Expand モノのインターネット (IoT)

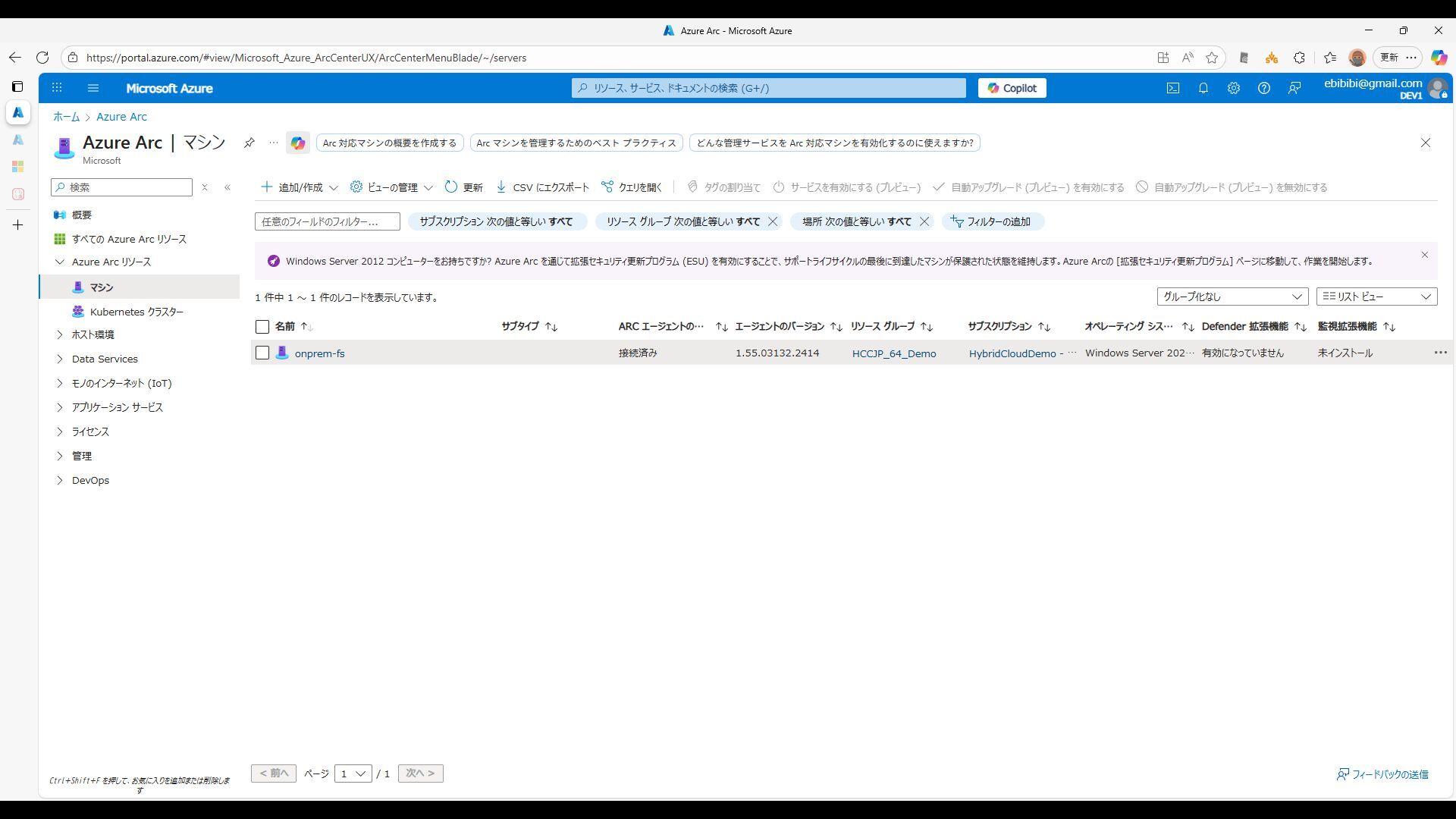pyautogui.click(x=60, y=383)
